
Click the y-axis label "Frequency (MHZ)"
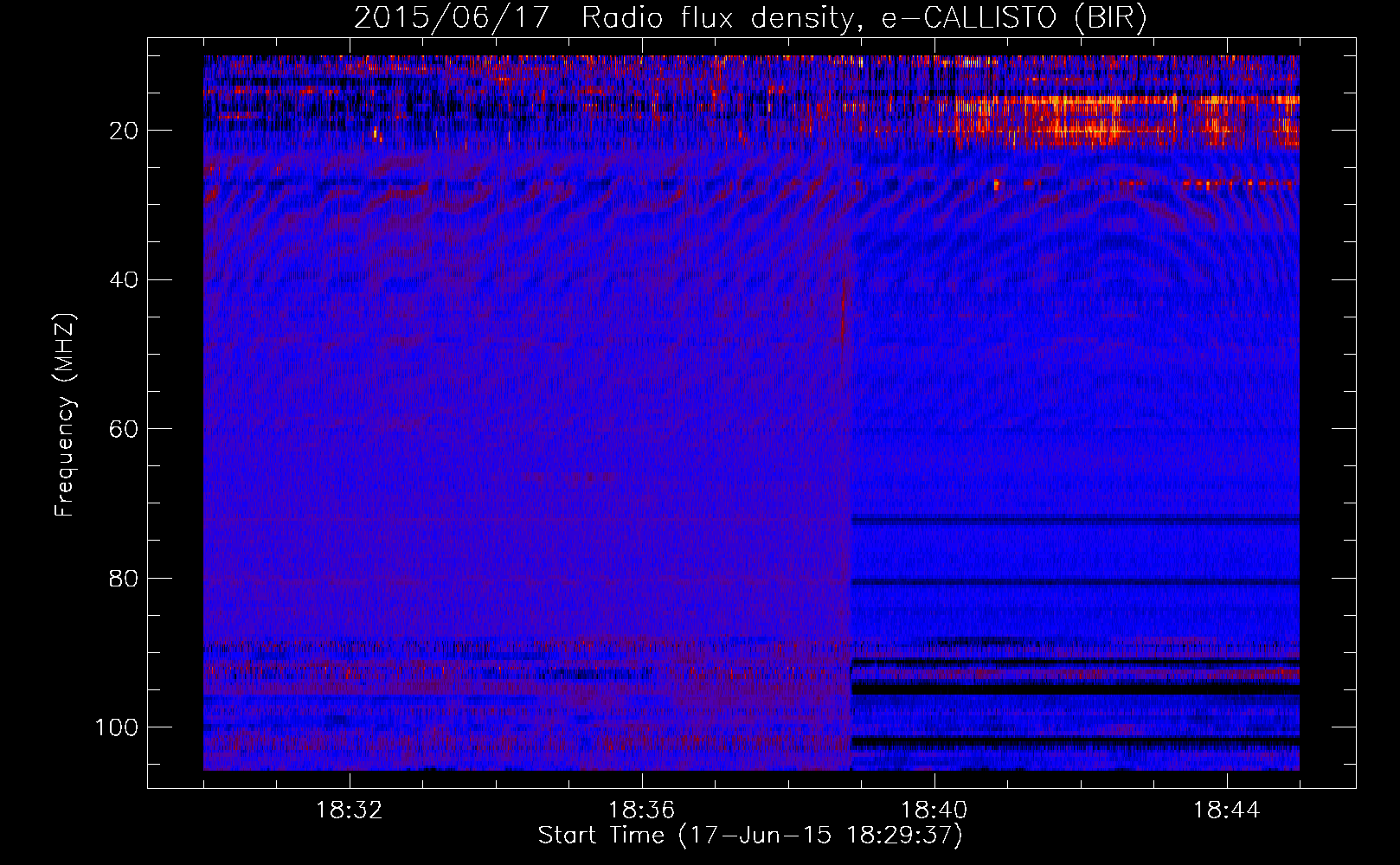[x=66, y=415]
